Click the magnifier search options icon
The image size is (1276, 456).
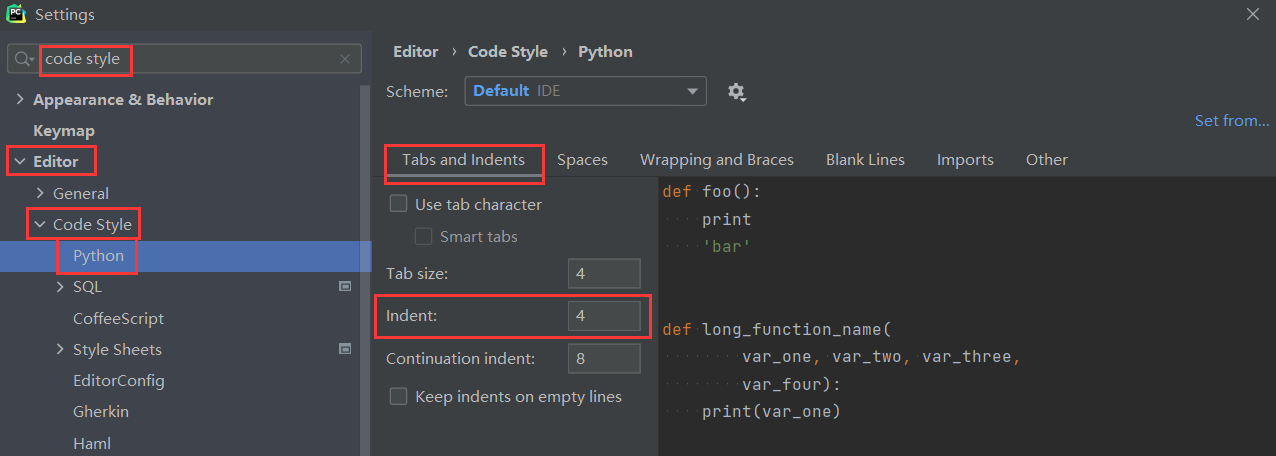coord(24,60)
